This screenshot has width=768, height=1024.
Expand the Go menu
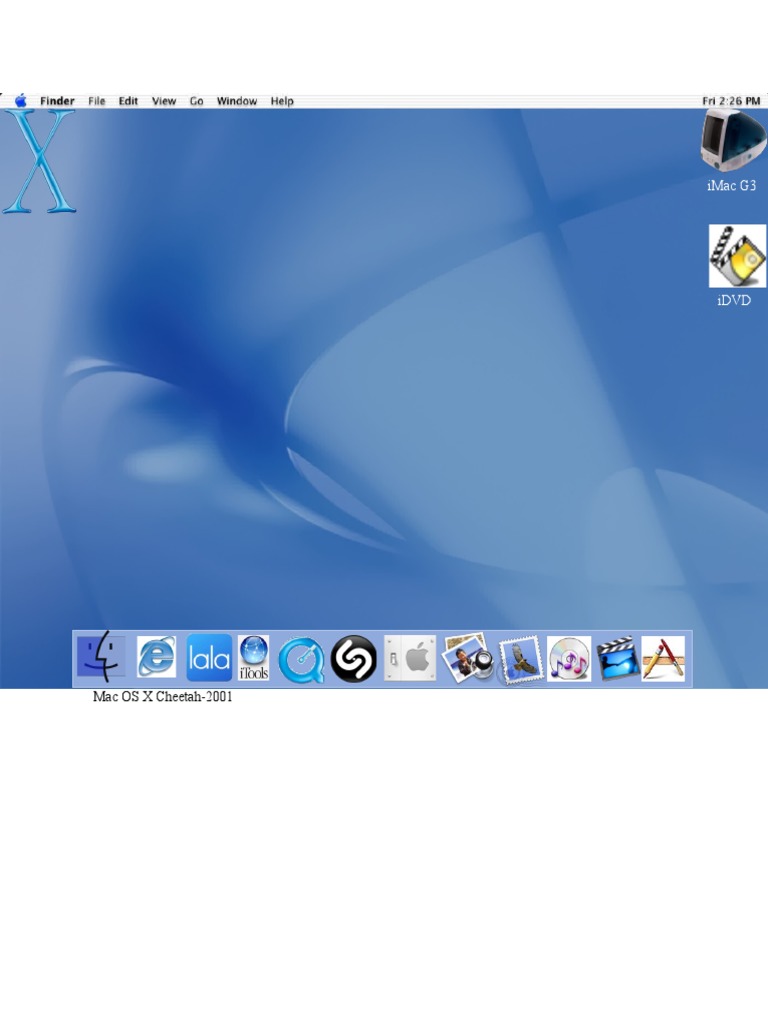(x=197, y=101)
